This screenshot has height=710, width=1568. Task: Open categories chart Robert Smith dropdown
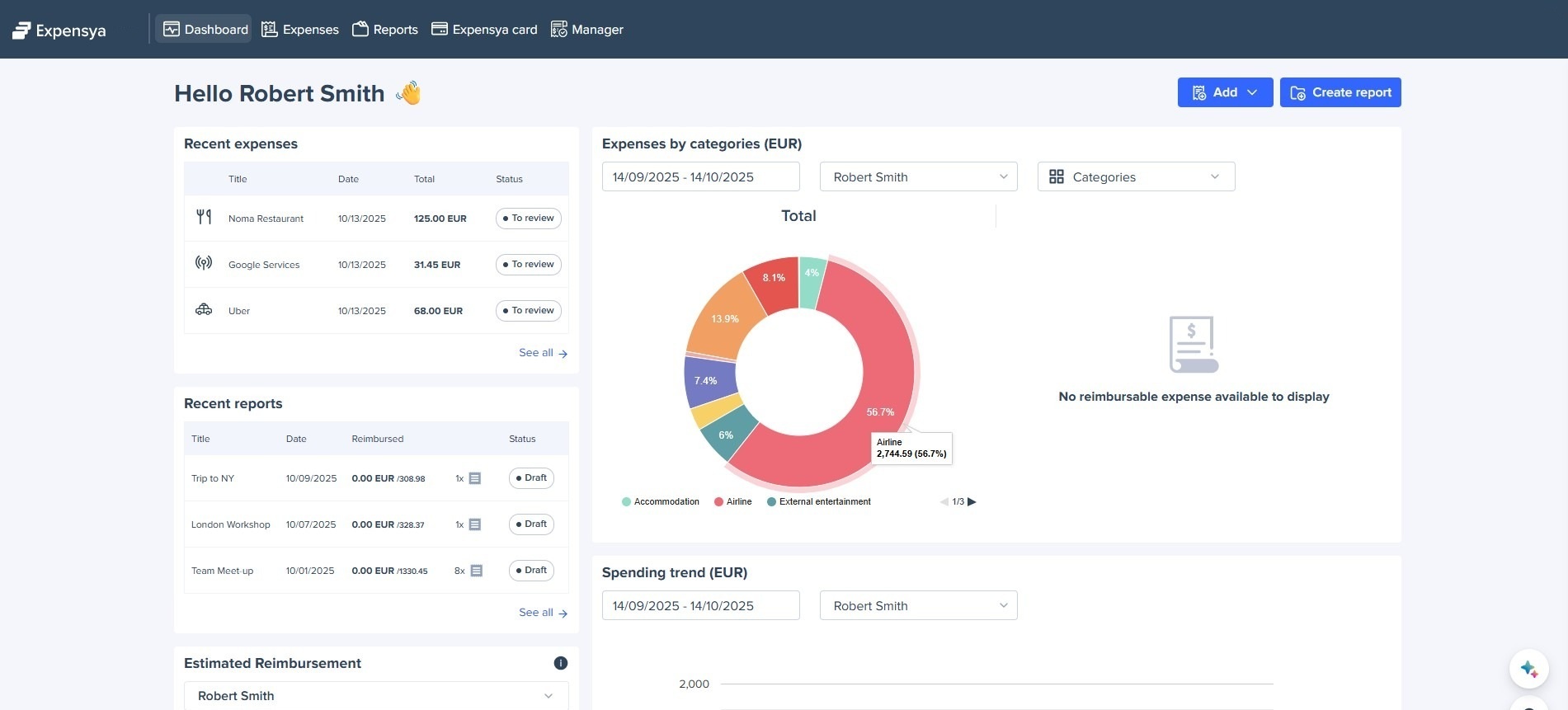pos(919,176)
